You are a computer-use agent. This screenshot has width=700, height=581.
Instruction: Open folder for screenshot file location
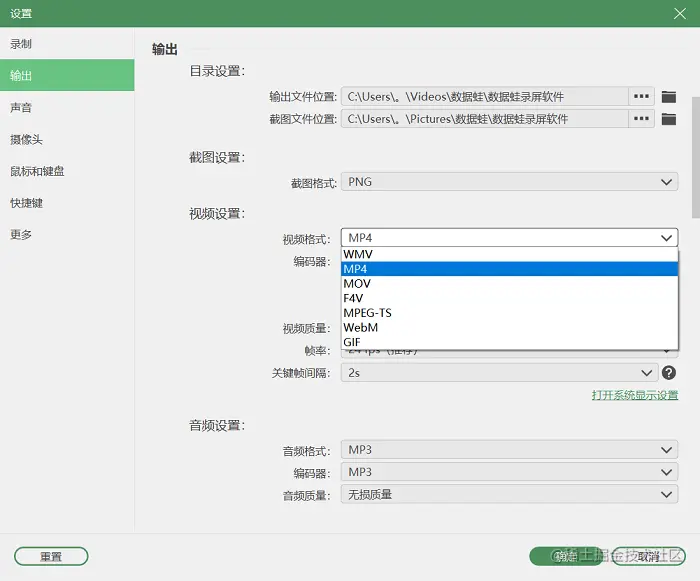668,119
